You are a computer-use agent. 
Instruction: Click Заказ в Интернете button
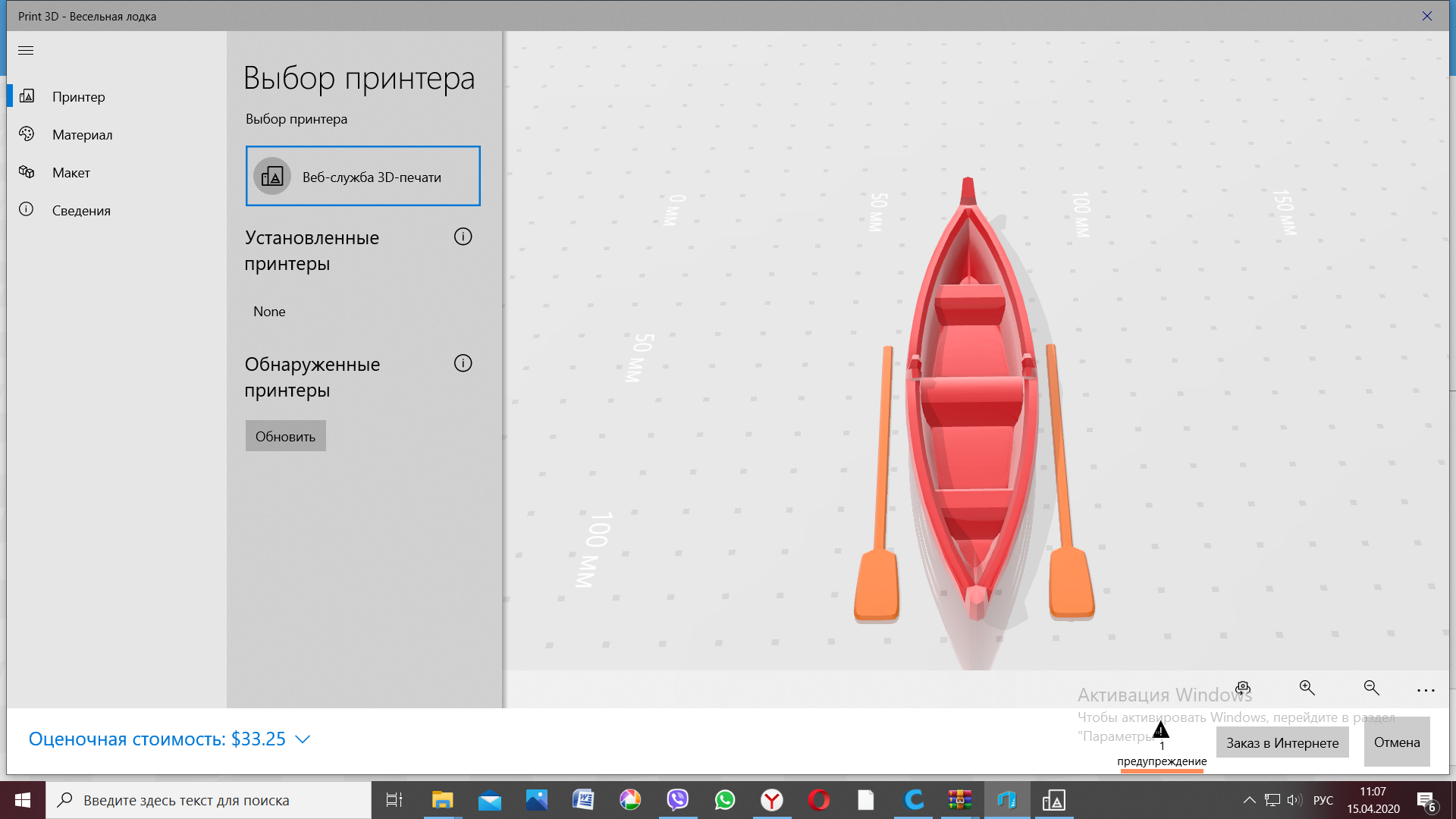1282,742
